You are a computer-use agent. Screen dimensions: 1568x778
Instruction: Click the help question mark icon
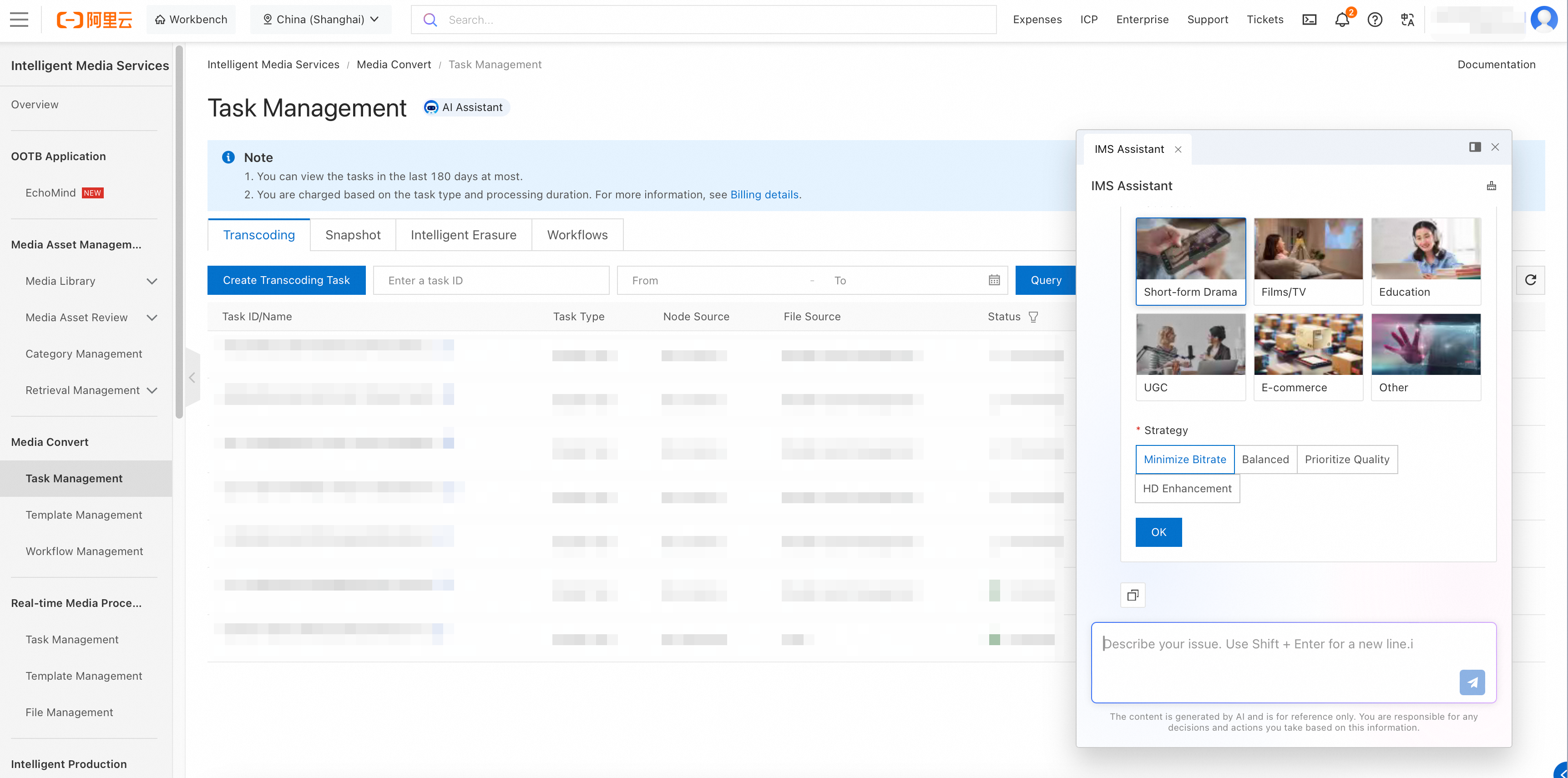click(1375, 20)
